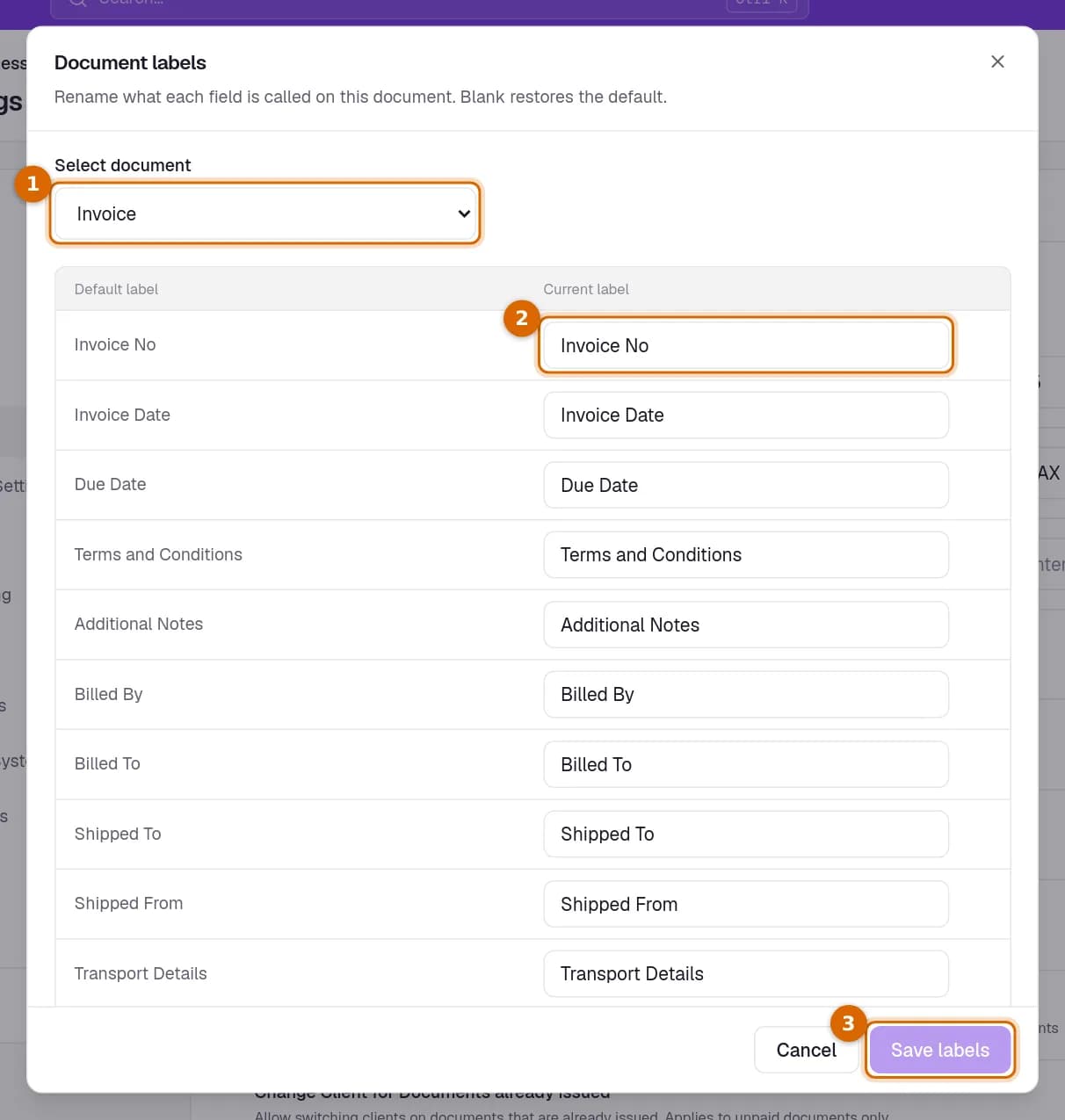1065x1120 pixels.
Task: Select the 'Invoice No' default label text
Action: click(115, 344)
